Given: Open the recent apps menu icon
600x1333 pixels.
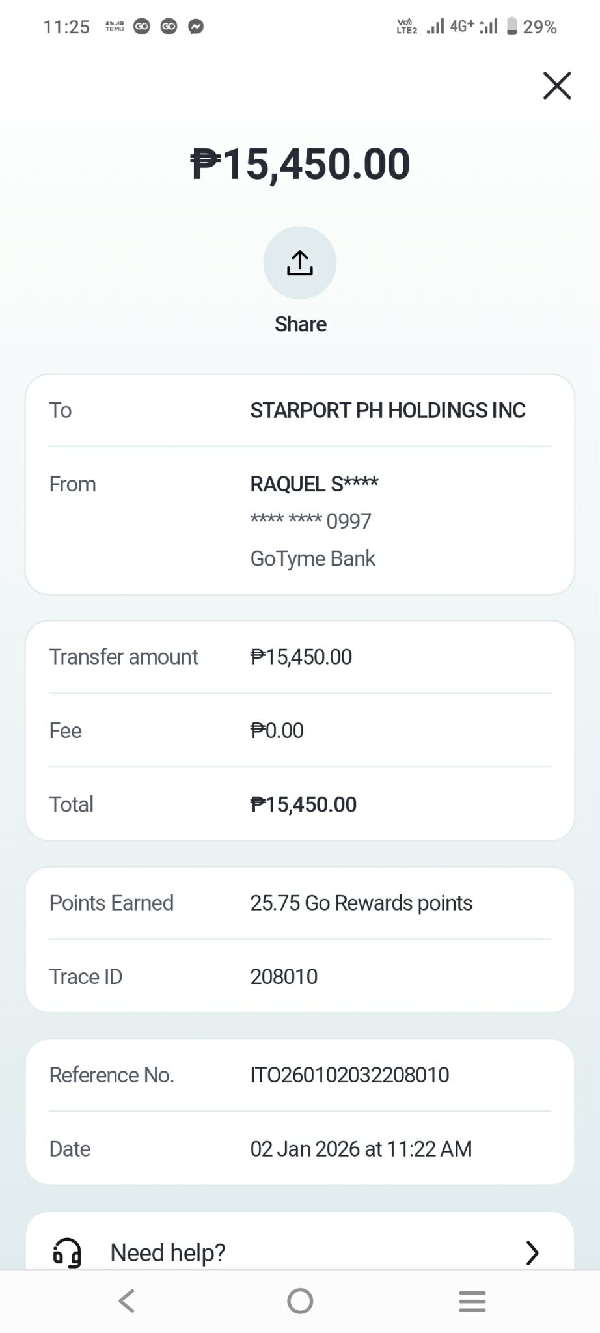Looking at the screenshot, I should (472, 1300).
